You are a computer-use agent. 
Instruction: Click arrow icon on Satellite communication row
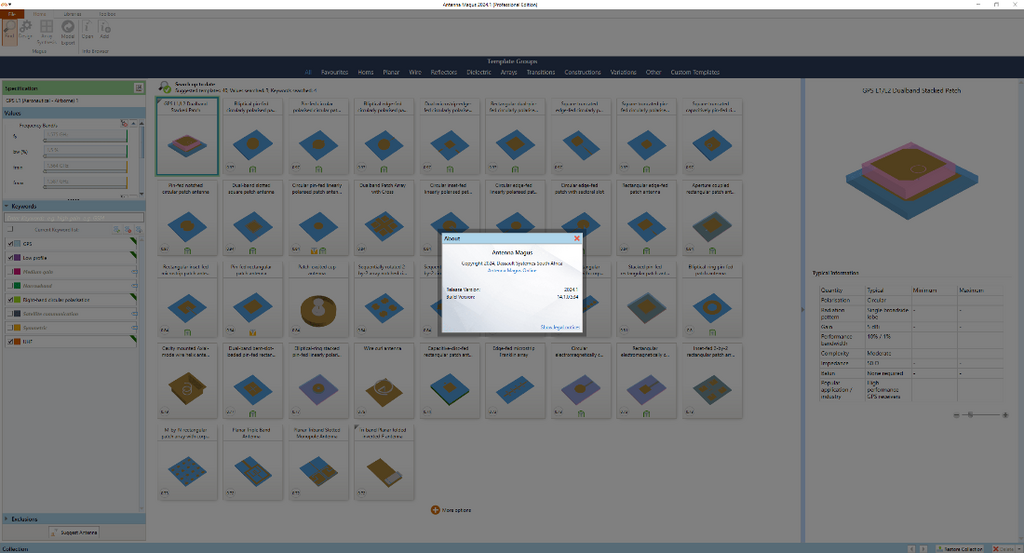point(134,314)
